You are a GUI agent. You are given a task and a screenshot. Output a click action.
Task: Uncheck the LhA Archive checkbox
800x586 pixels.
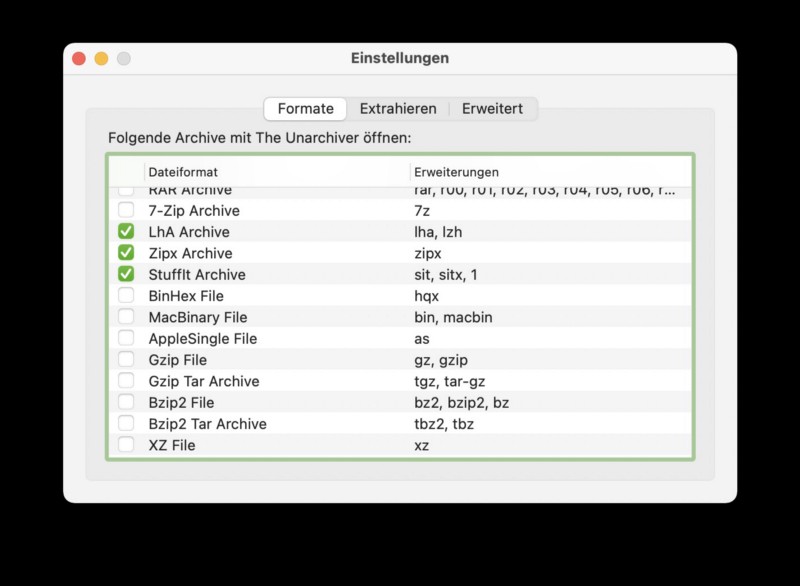coord(126,232)
